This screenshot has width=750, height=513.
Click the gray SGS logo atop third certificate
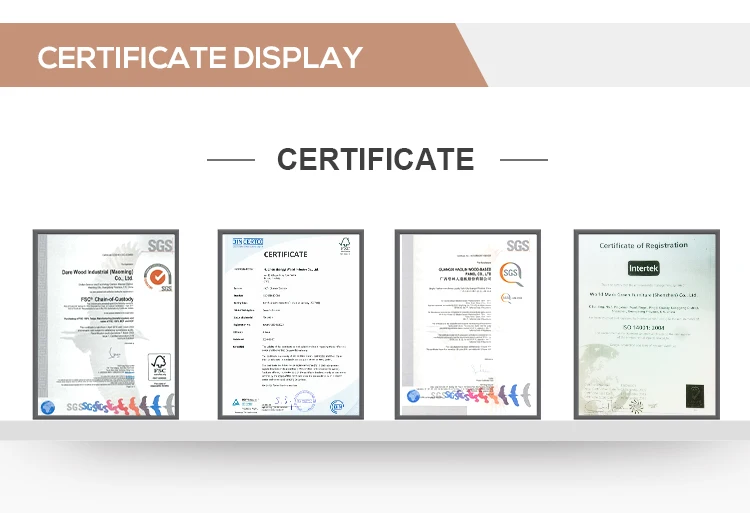[x=518, y=245]
